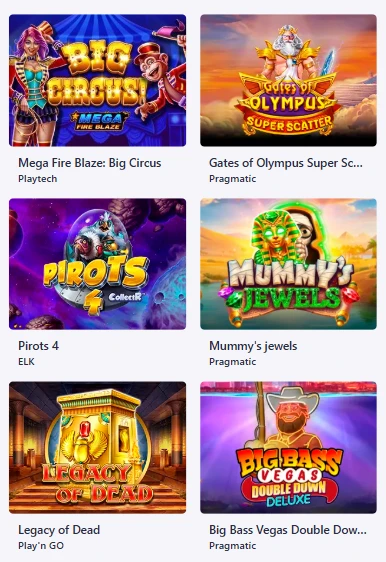The height and width of the screenshot is (562, 386).
Task: Open the Mummy's Jewels game thumbnail
Action: [x=289, y=264]
